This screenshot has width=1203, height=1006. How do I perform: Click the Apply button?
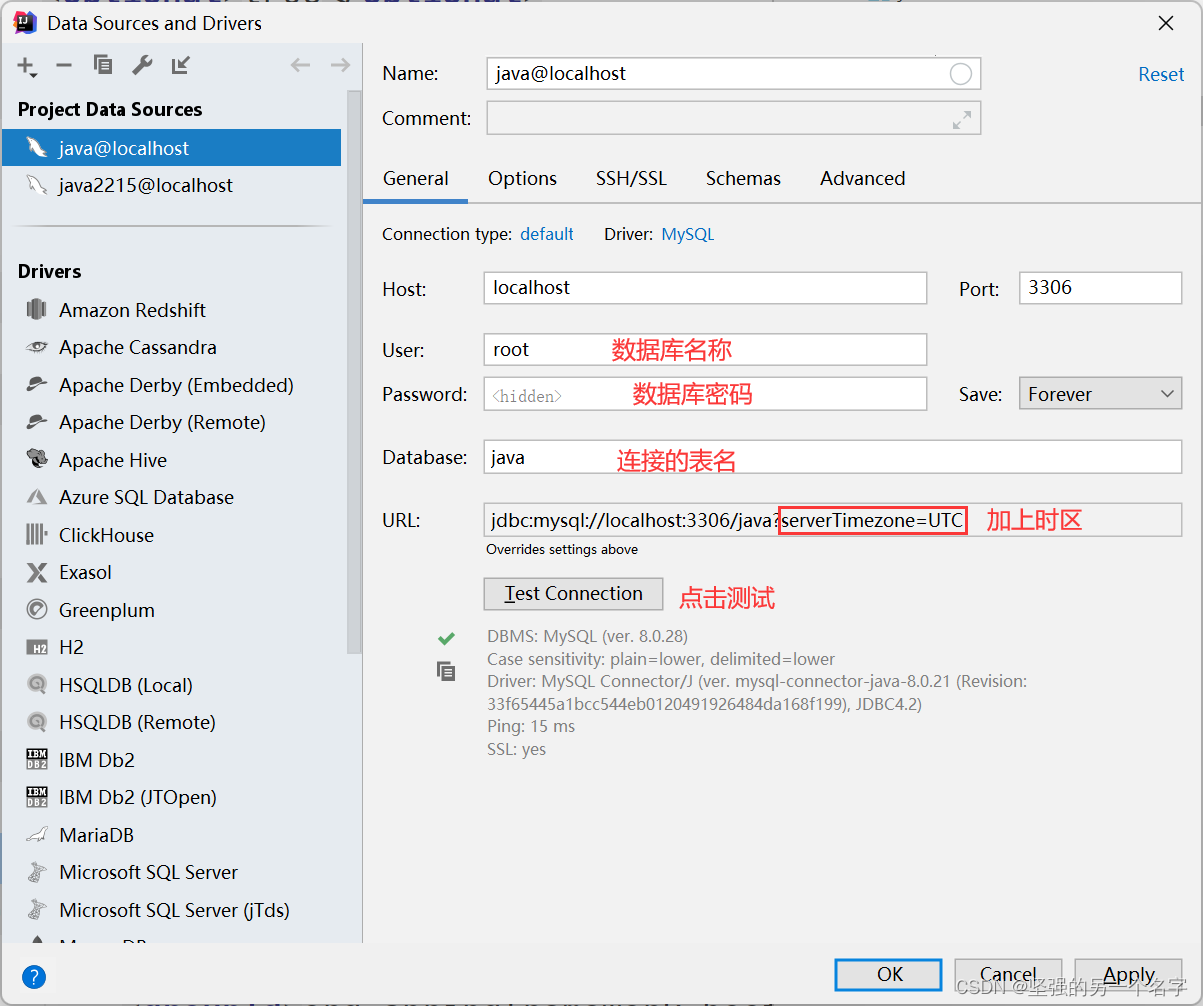point(1128,975)
